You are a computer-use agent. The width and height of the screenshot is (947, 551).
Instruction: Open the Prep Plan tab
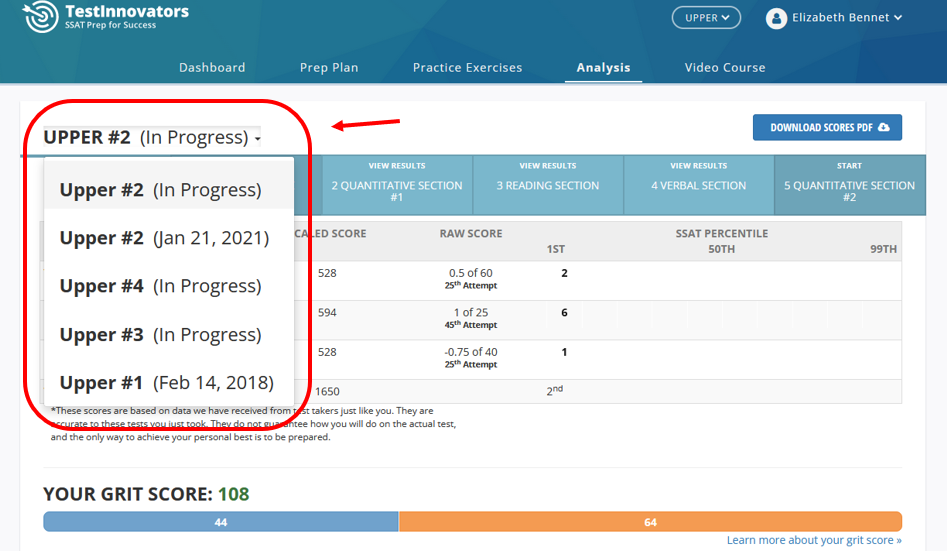(329, 68)
